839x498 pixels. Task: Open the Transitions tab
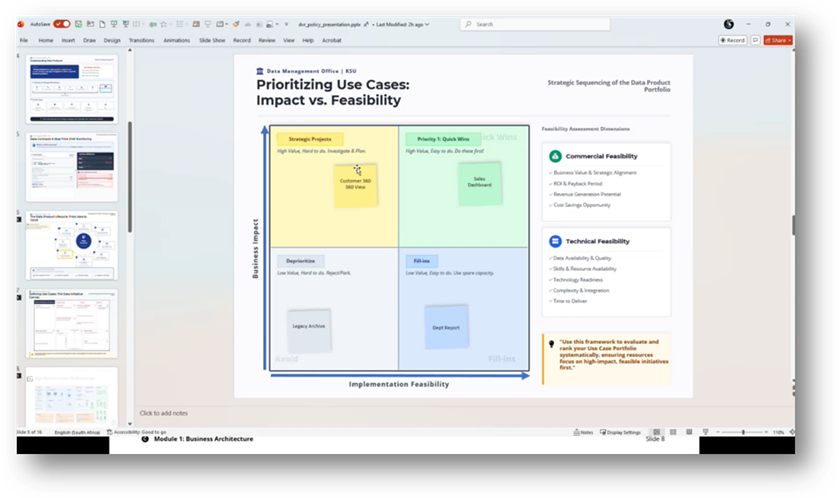click(141, 40)
